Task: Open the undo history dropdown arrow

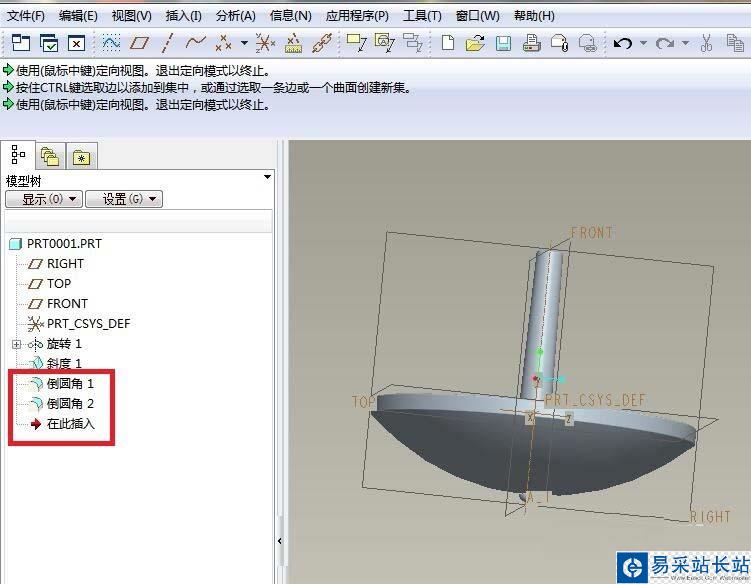Action: 643,43
